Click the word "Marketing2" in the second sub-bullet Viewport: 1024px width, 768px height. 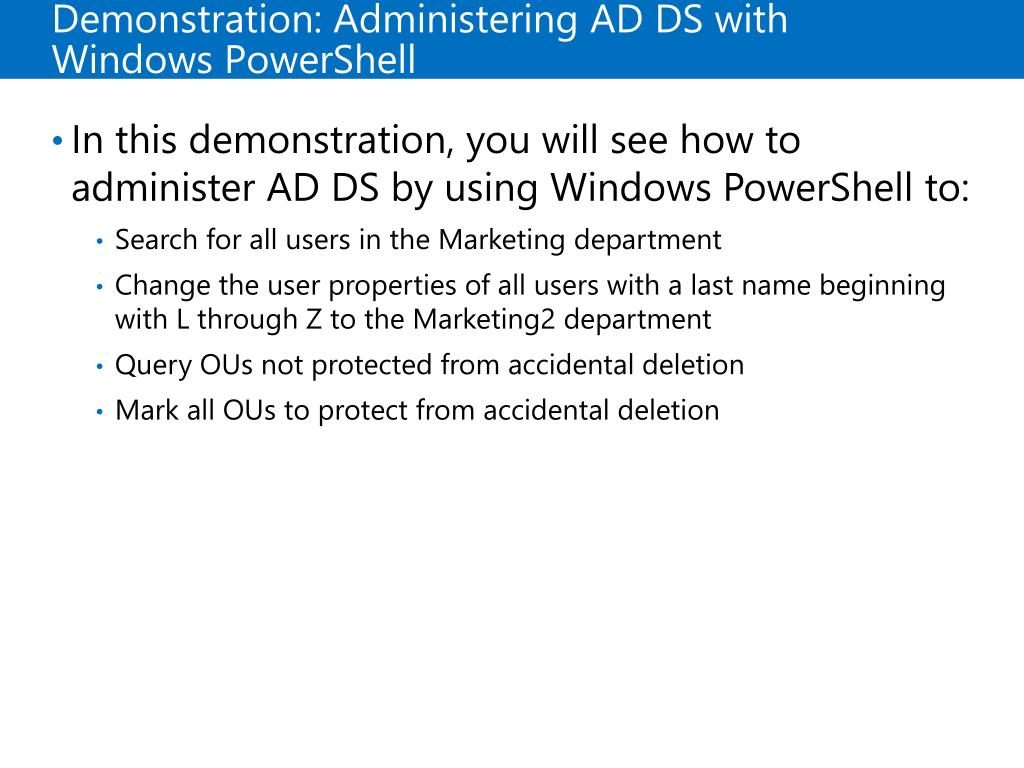tap(484, 320)
